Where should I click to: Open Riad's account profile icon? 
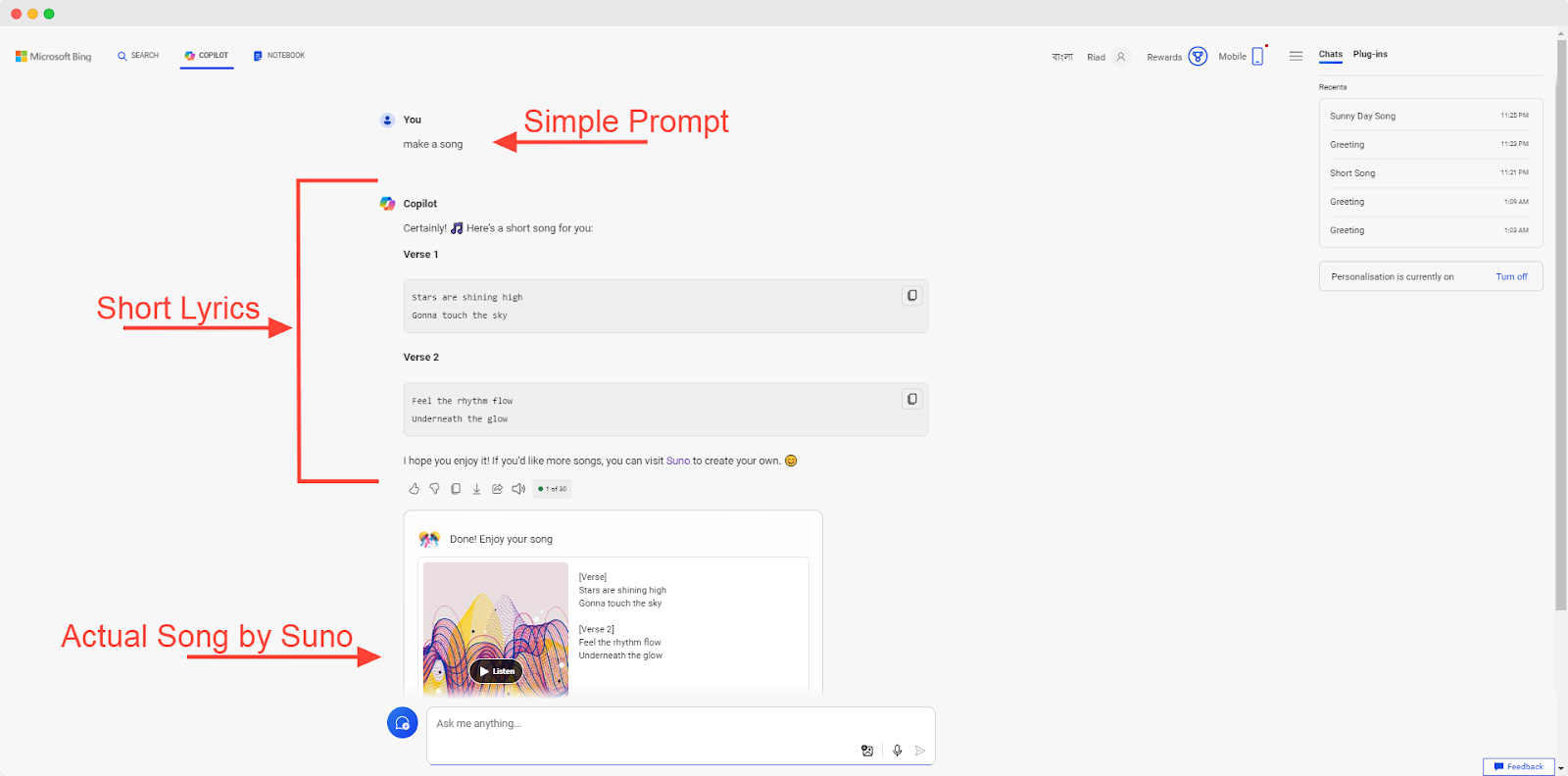click(x=1121, y=57)
